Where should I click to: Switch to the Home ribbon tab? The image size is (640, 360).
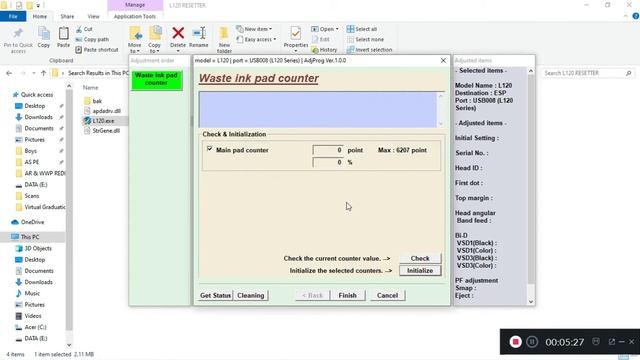click(40, 16)
